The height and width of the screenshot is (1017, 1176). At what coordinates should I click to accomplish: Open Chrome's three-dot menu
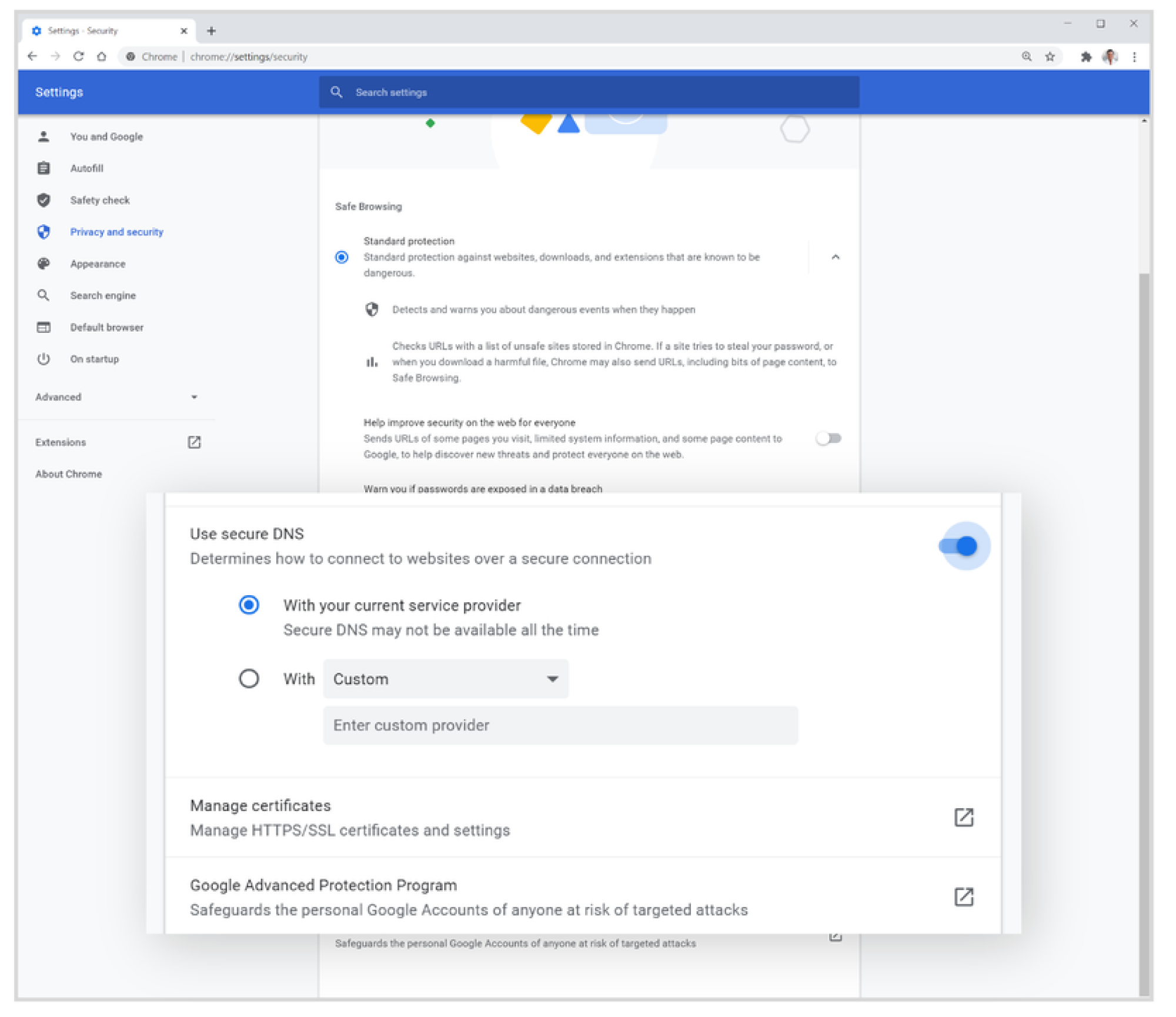pyautogui.click(x=1134, y=56)
